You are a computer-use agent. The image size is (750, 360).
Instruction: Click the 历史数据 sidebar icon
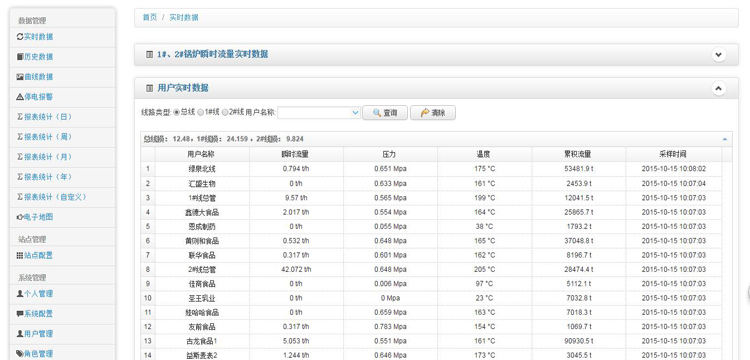pos(20,57)
